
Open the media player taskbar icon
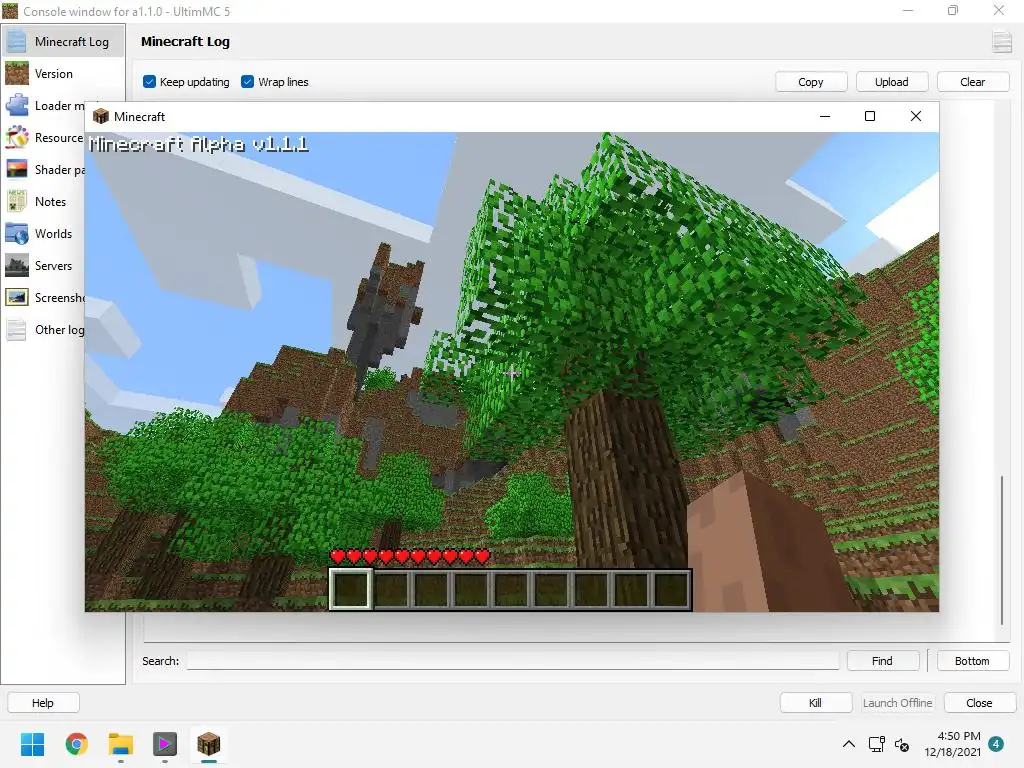point(165,744)
